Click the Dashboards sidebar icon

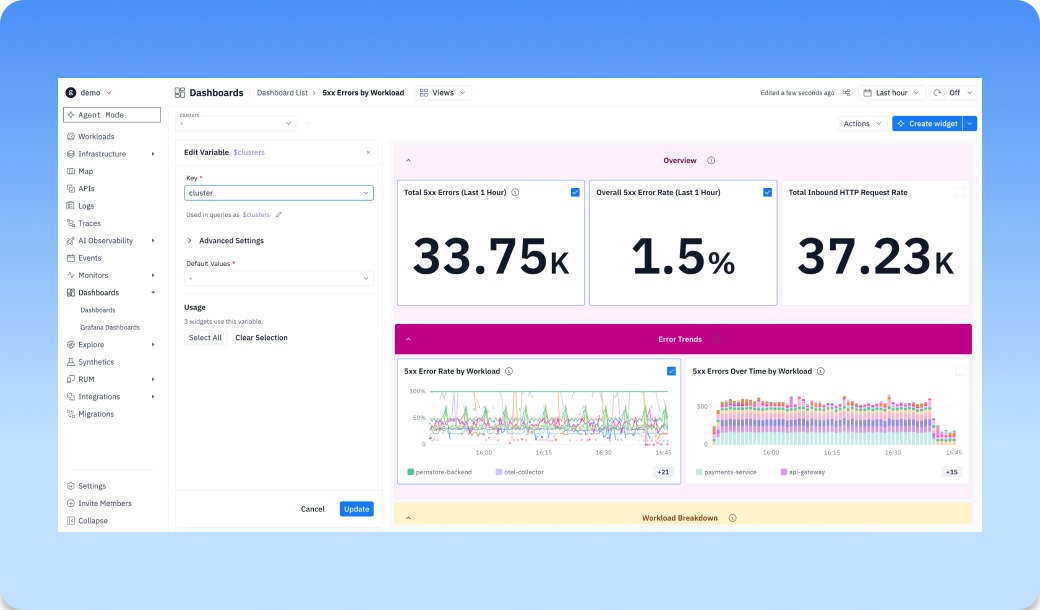coord(71,292)
